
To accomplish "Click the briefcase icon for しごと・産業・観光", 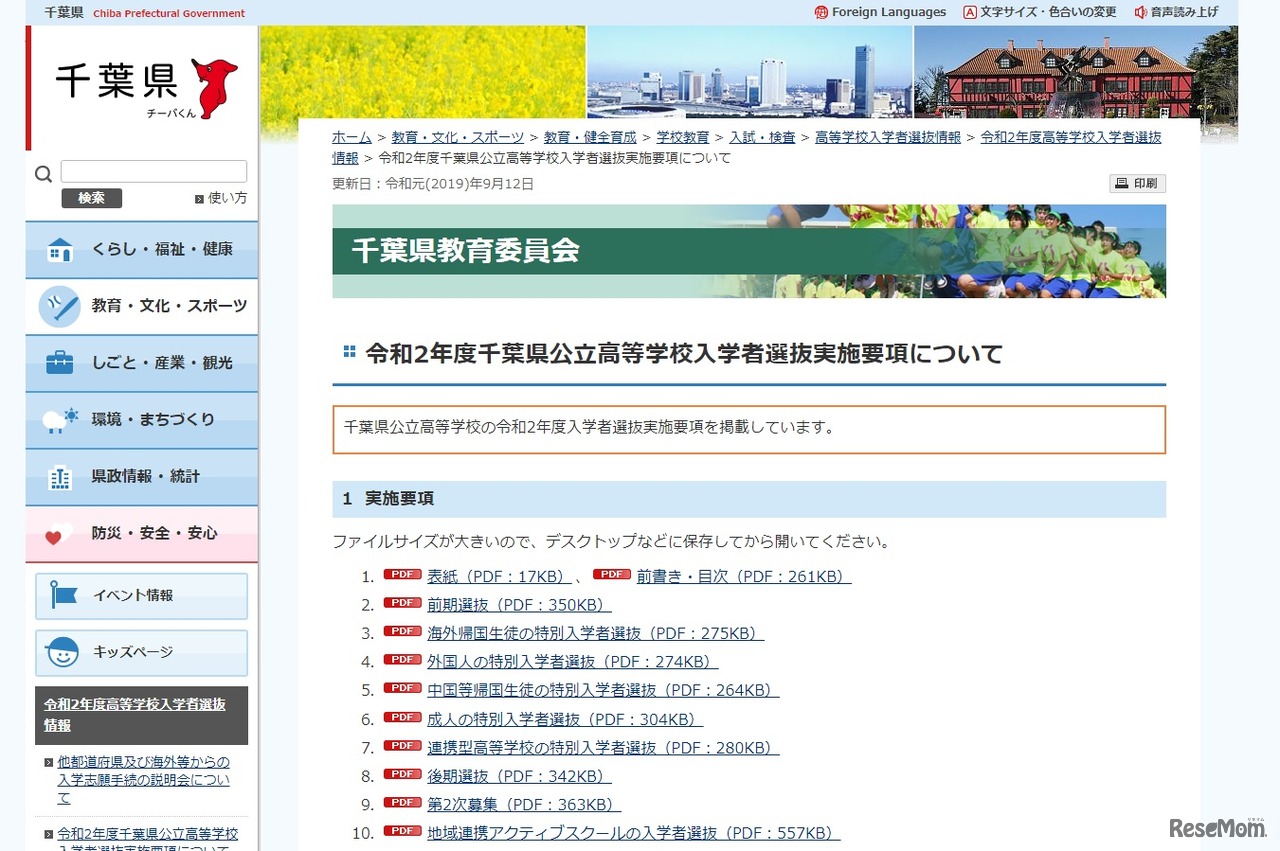I will pyautogui.click(x=60, y=363).
